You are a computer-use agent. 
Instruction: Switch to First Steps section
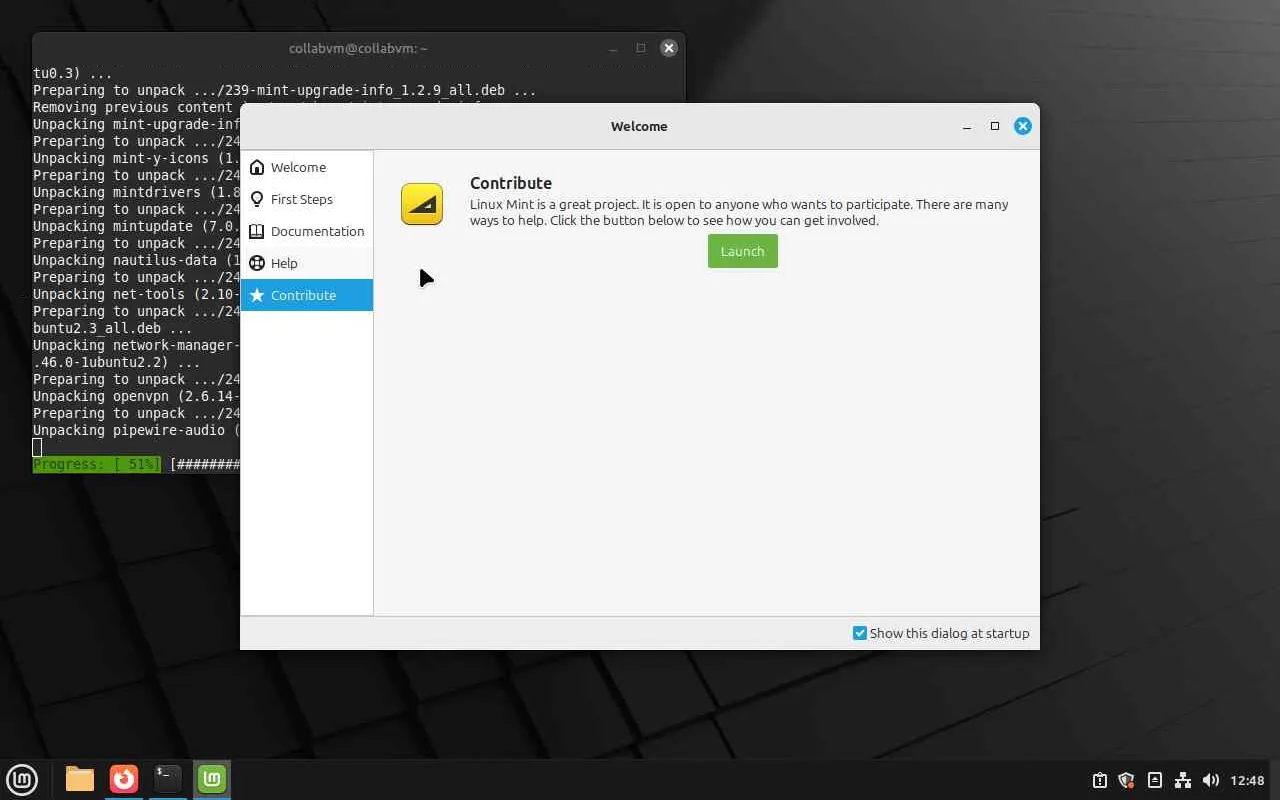[x=306, y=199]
